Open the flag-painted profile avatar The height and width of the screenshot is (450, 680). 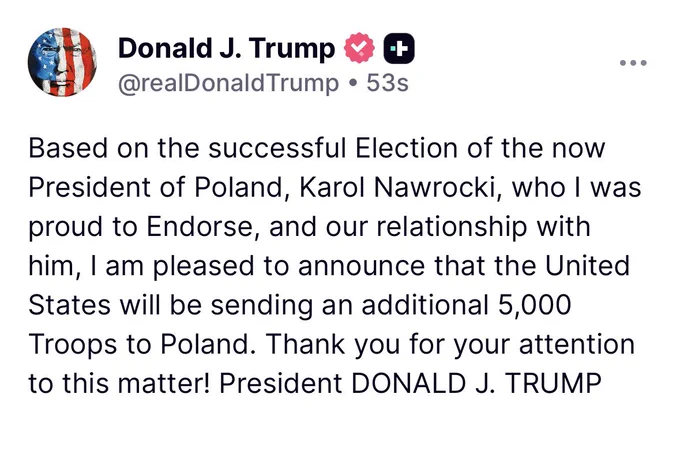[x=62, y=62]
